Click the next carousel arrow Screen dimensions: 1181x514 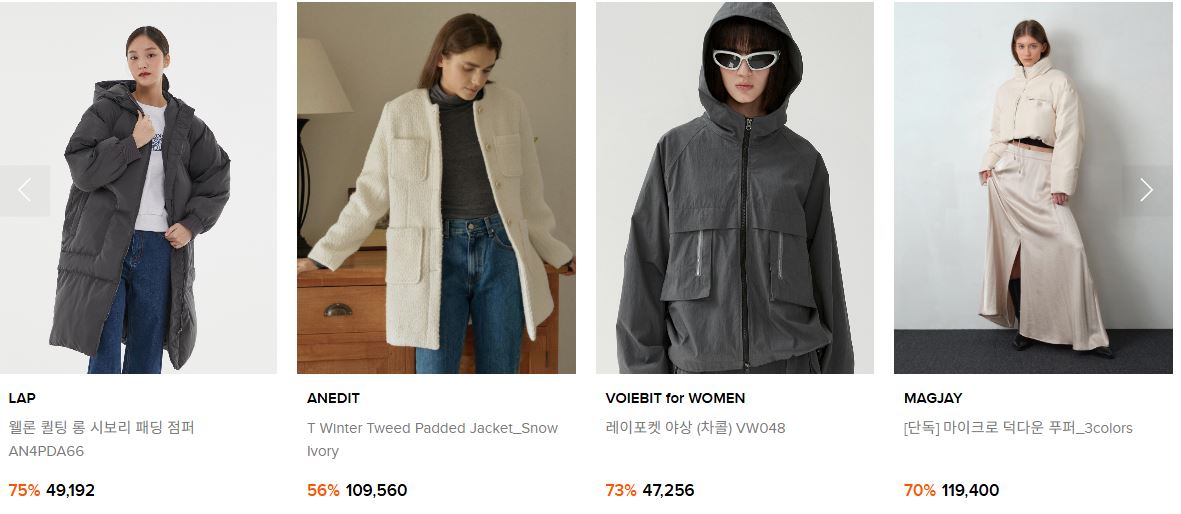(1146, 191)
